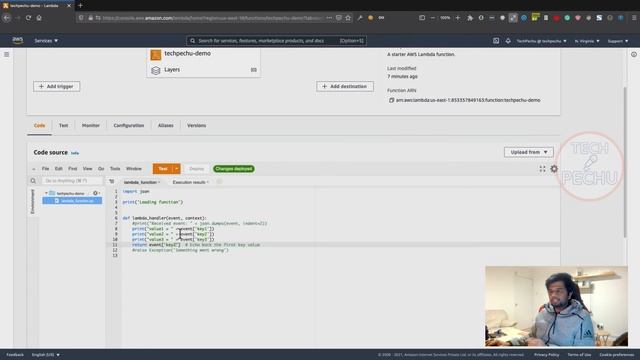Switch to lambda_function editor tab
The image size is (640, 360).
(x=140, y=182)
